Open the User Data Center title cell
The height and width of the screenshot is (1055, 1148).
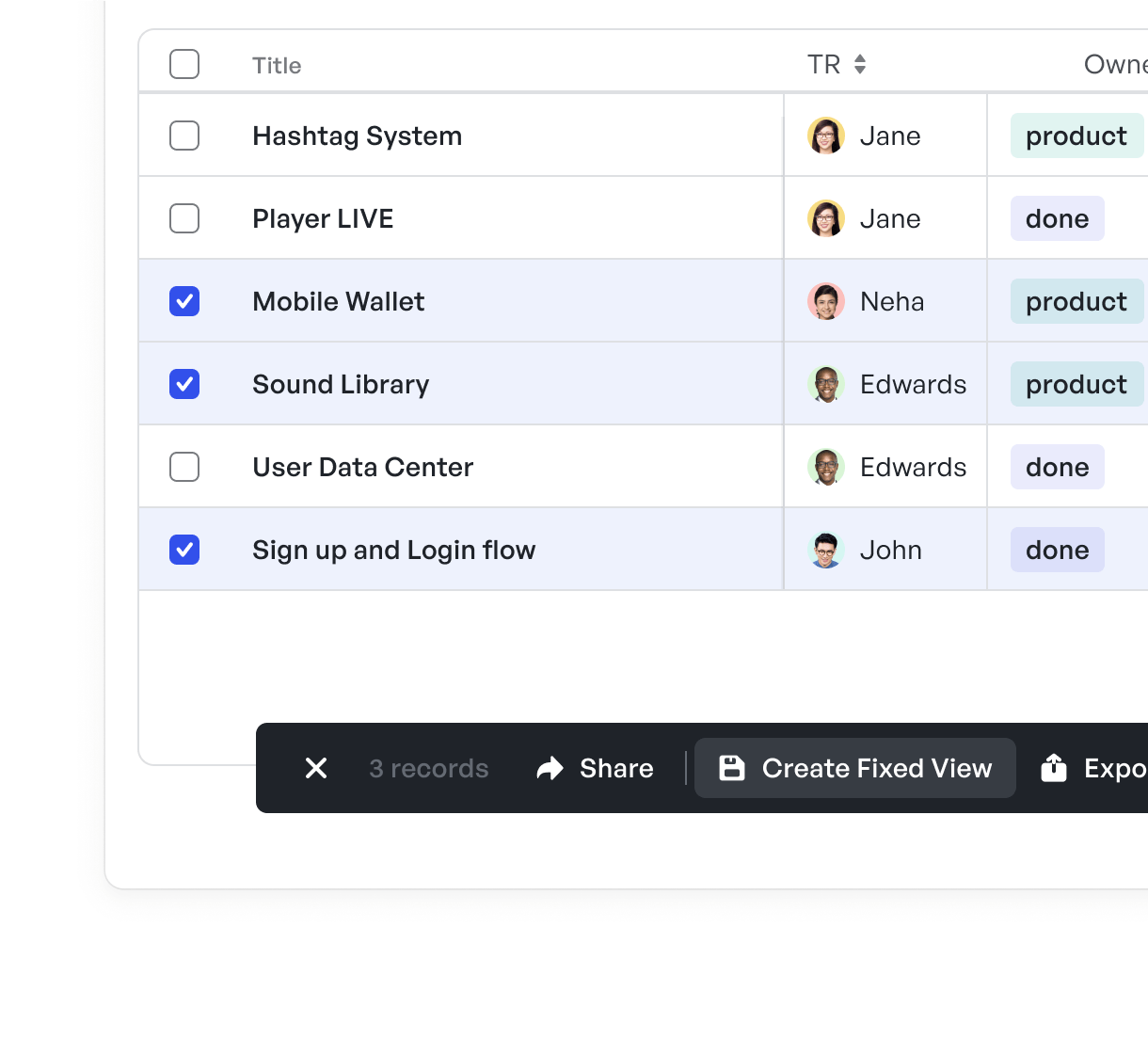pos(362,467)
